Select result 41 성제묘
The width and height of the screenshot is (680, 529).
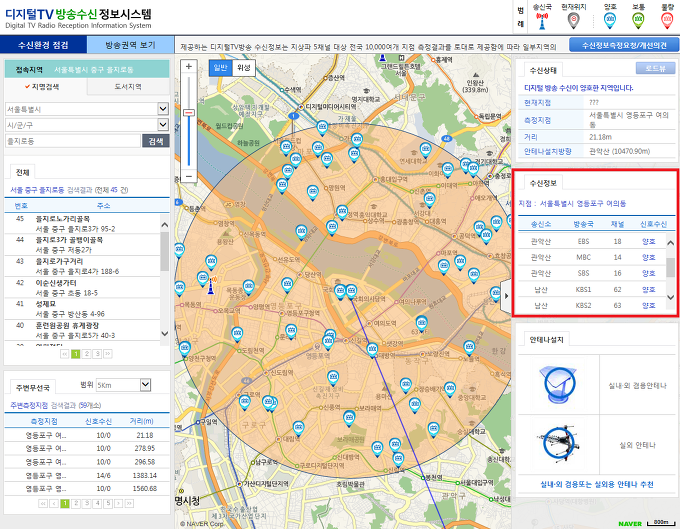(82, 309)
